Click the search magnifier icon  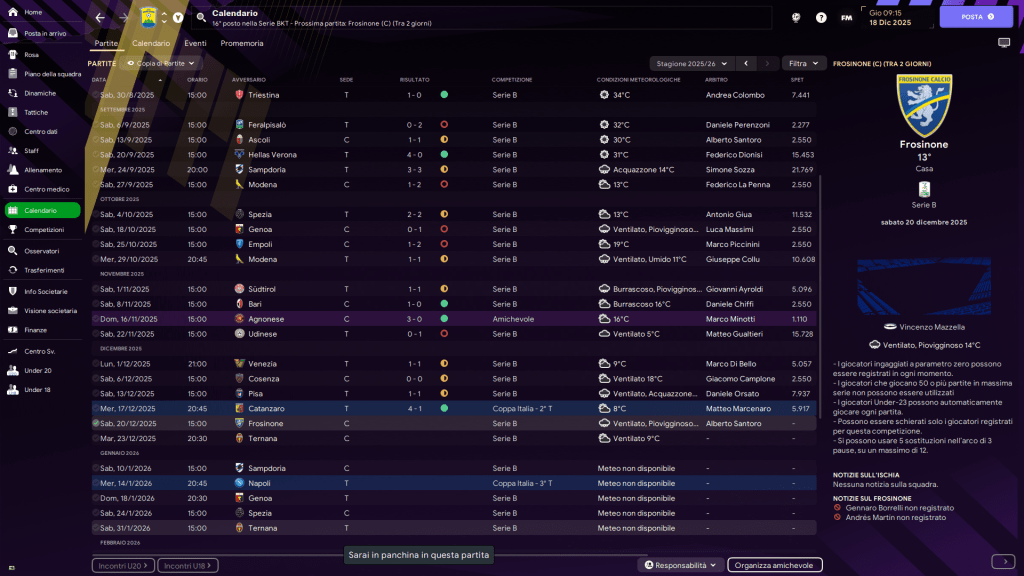coord(201,18)
